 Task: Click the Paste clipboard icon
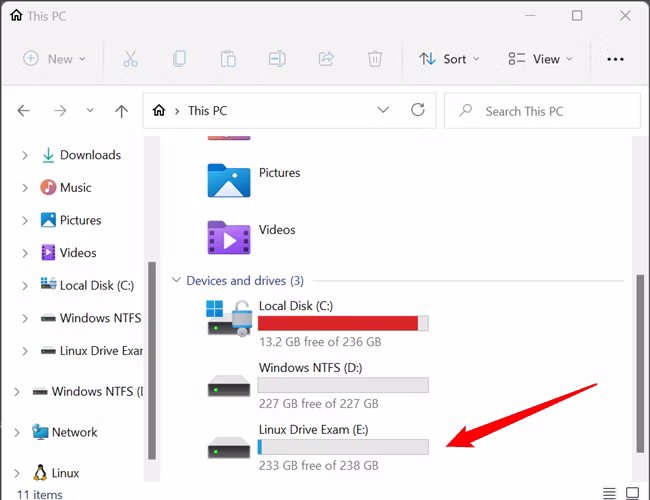tap(228, 59)
